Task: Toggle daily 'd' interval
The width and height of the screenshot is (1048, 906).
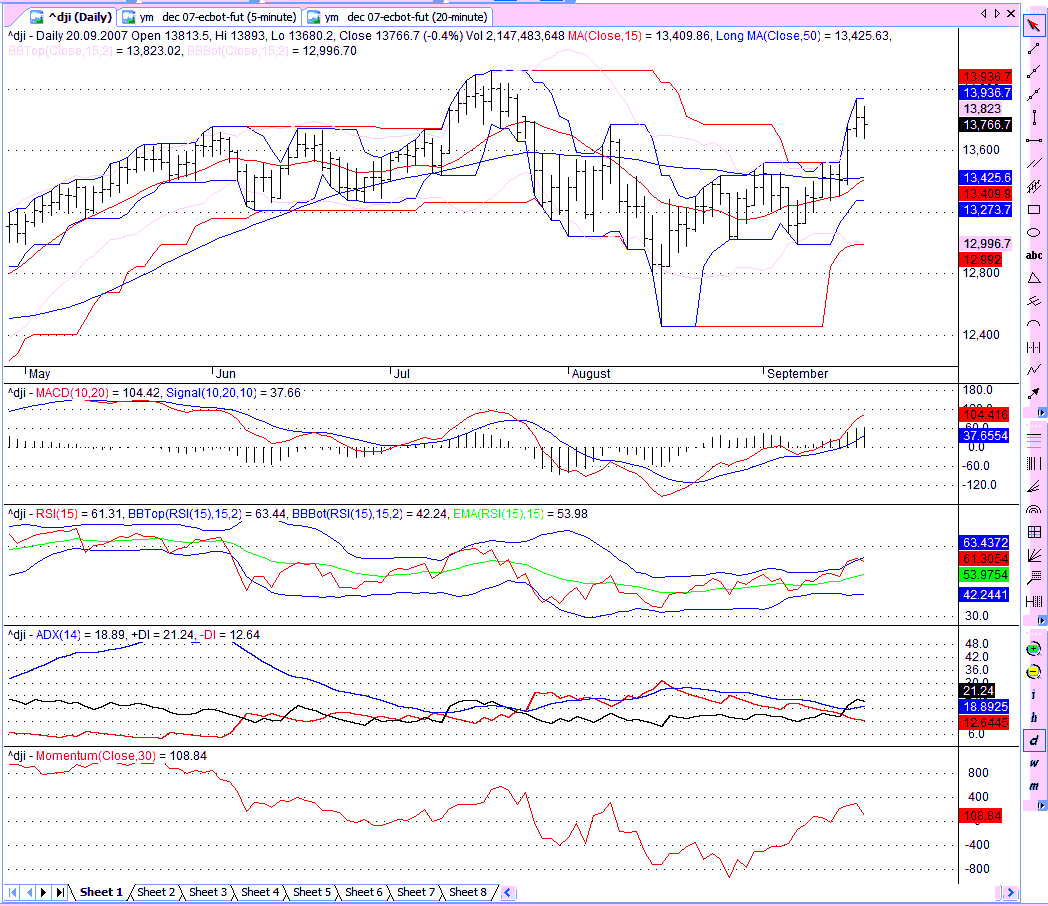Action: [1034, 740]
